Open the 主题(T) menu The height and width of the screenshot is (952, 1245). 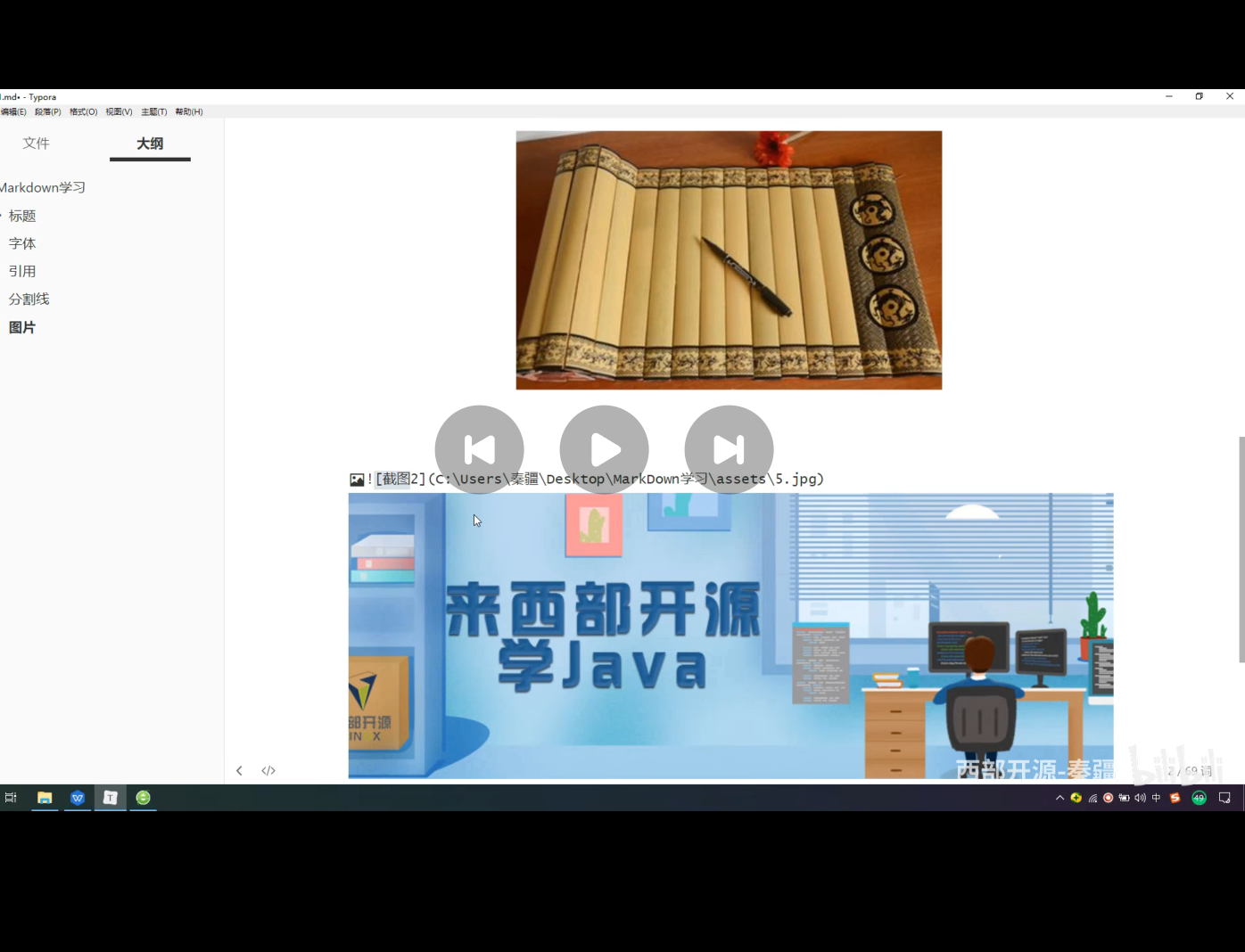[x=154, y=112]
